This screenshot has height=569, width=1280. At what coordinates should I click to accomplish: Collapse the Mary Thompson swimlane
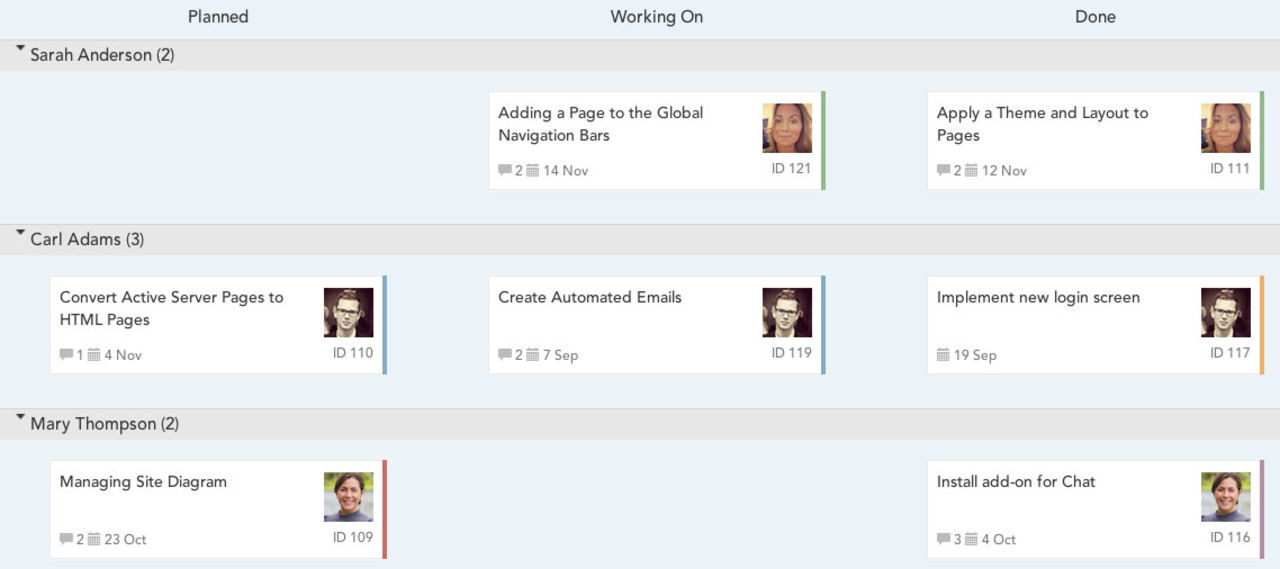point(20,417)
